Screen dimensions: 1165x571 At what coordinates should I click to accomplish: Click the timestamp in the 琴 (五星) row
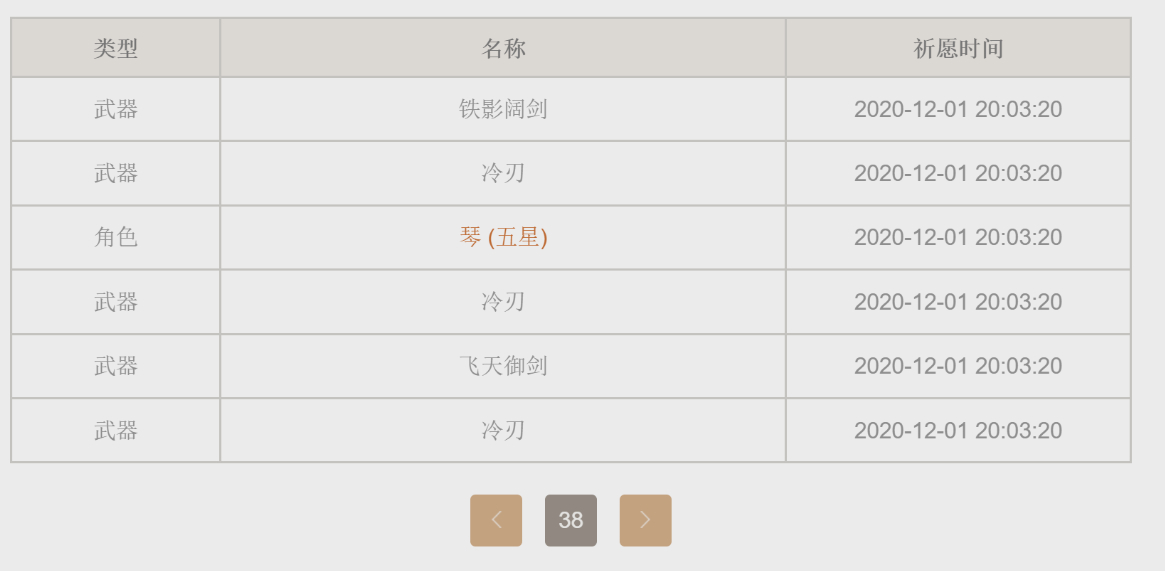pyautogui.click(x=958, y=238)
